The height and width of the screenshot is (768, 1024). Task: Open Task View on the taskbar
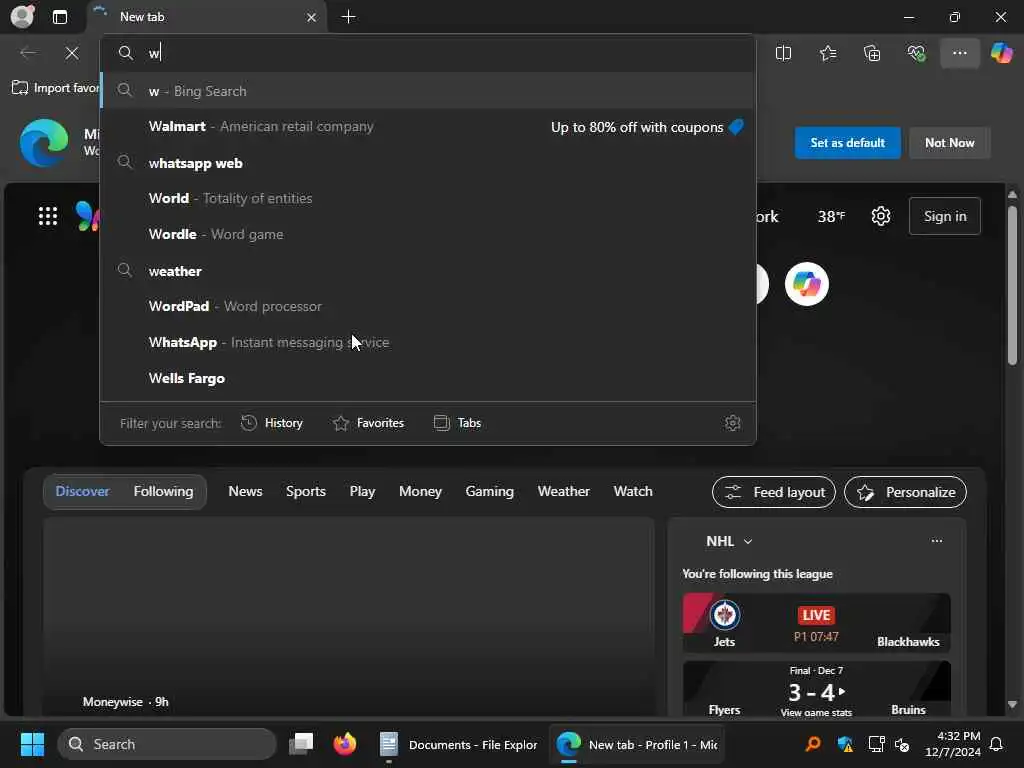[301, 744]
